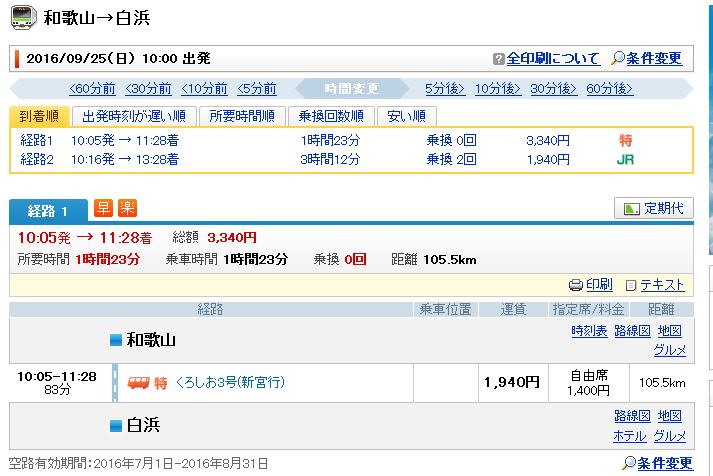This screenshot has height=476, width=713.
Task: Shift departure to 60分前 earlier
Action: [x=92, y=88]
